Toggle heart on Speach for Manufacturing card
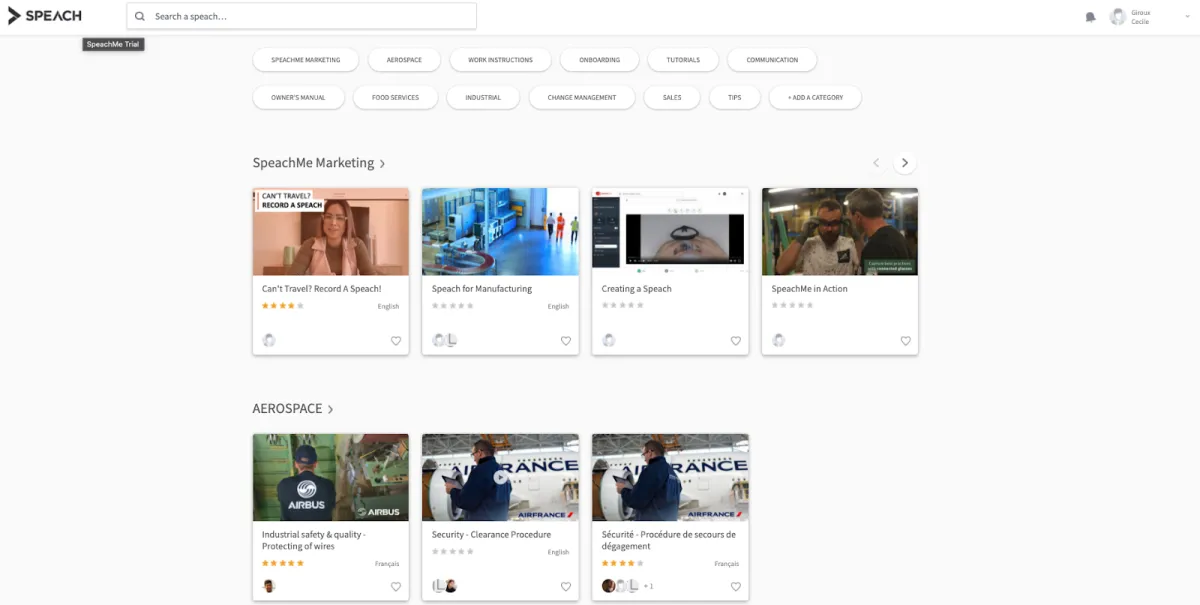Screen dimensions: 1200x605 [x=566, y=341]
